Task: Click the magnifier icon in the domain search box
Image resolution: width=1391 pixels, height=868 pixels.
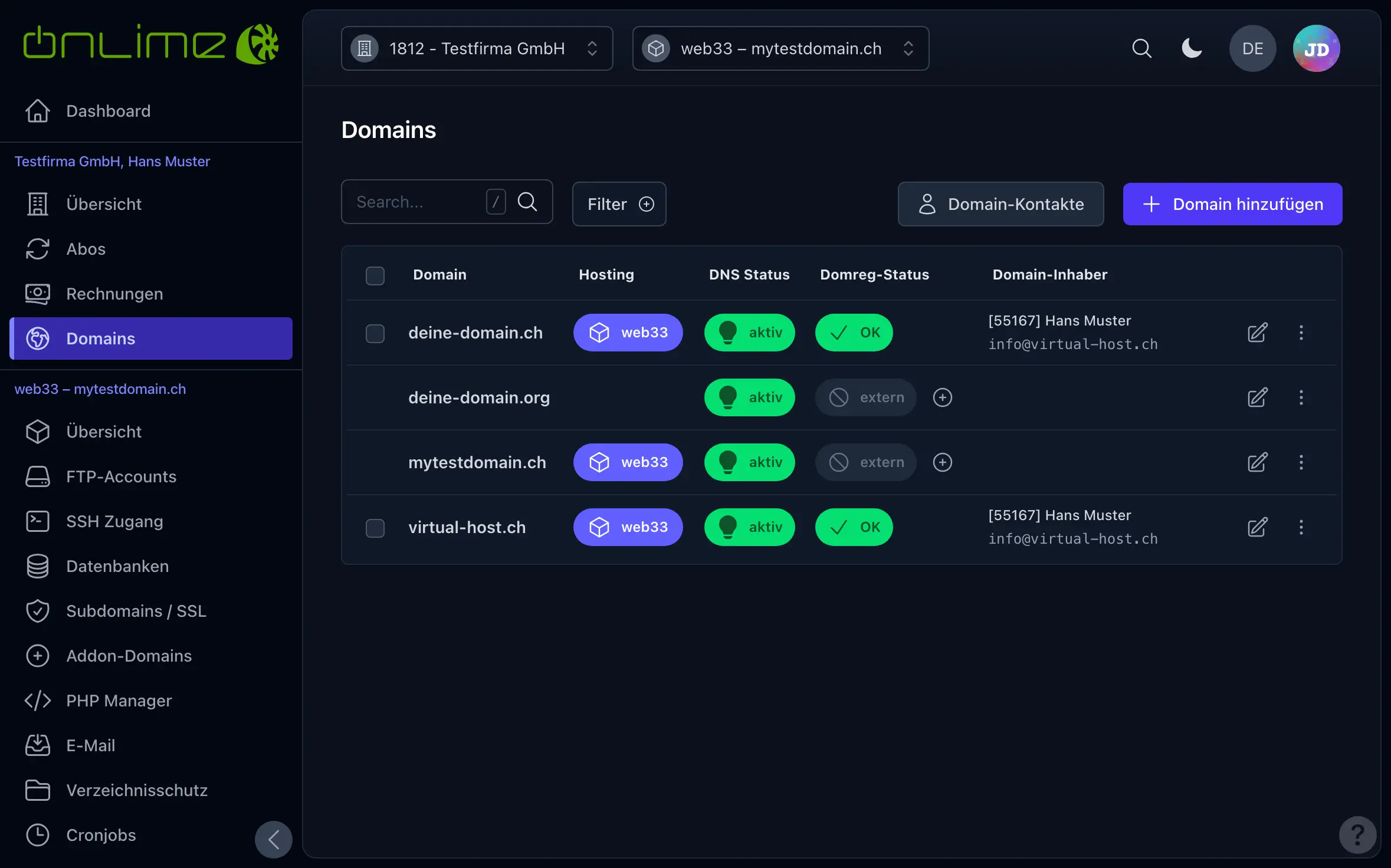Action: [527, 202]
